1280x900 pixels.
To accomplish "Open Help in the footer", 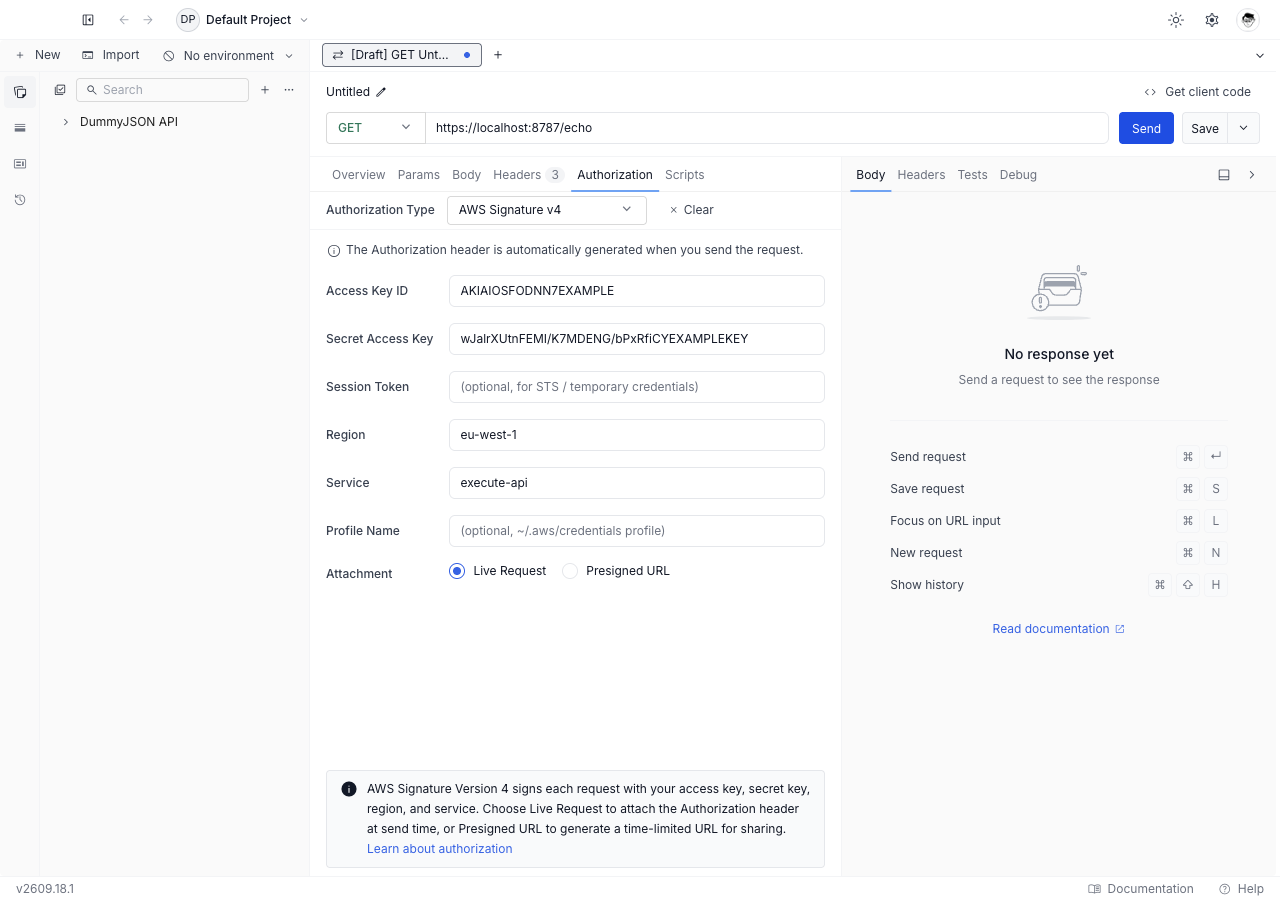I will (x=1241, y=889).
